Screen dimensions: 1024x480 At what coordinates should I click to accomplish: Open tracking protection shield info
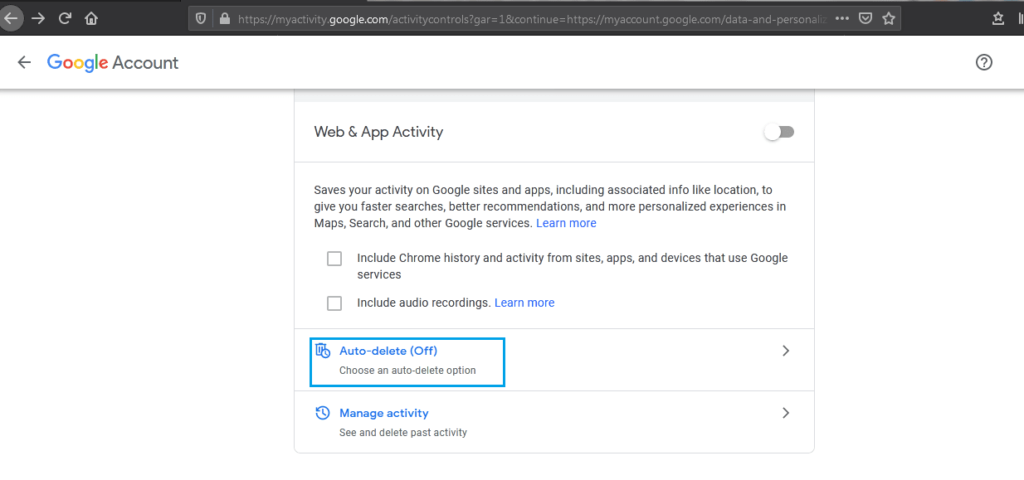201,18
